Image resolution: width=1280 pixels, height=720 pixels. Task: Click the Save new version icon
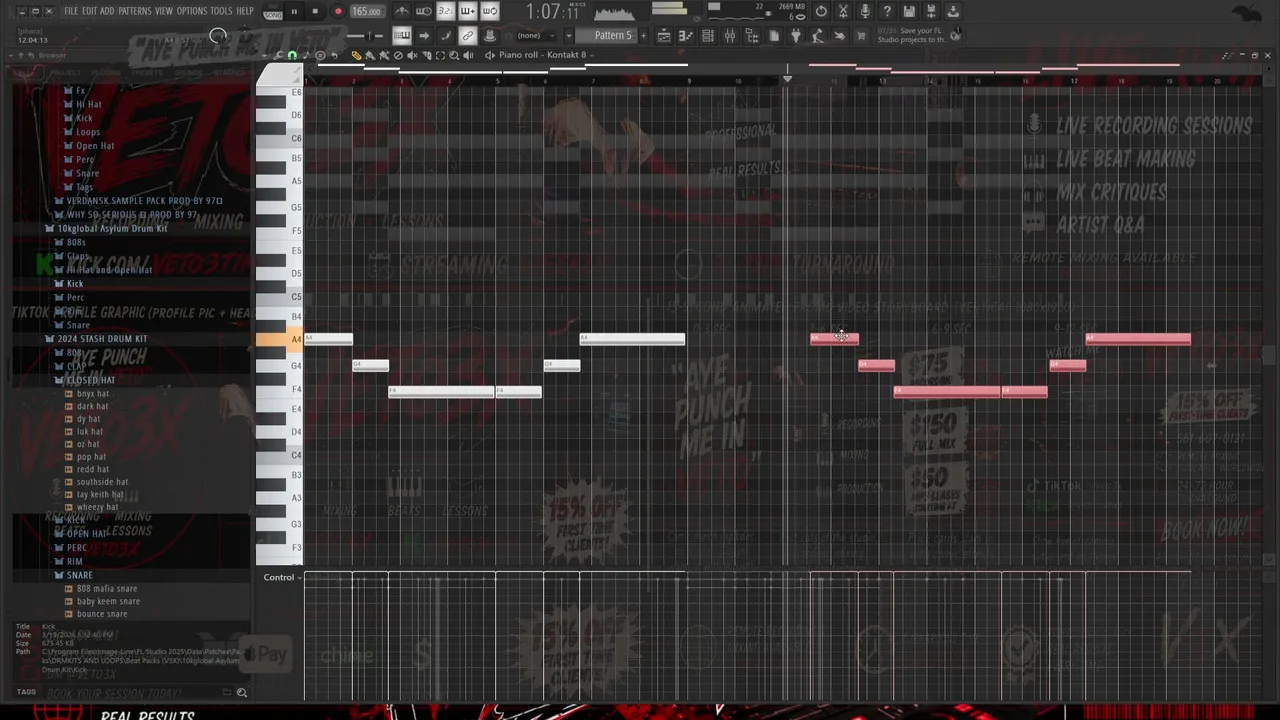click(931, 11)
